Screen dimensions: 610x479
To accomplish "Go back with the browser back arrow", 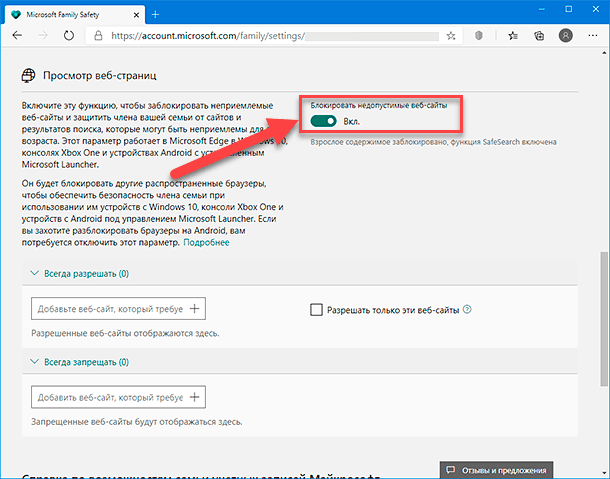I will (17, 36).
